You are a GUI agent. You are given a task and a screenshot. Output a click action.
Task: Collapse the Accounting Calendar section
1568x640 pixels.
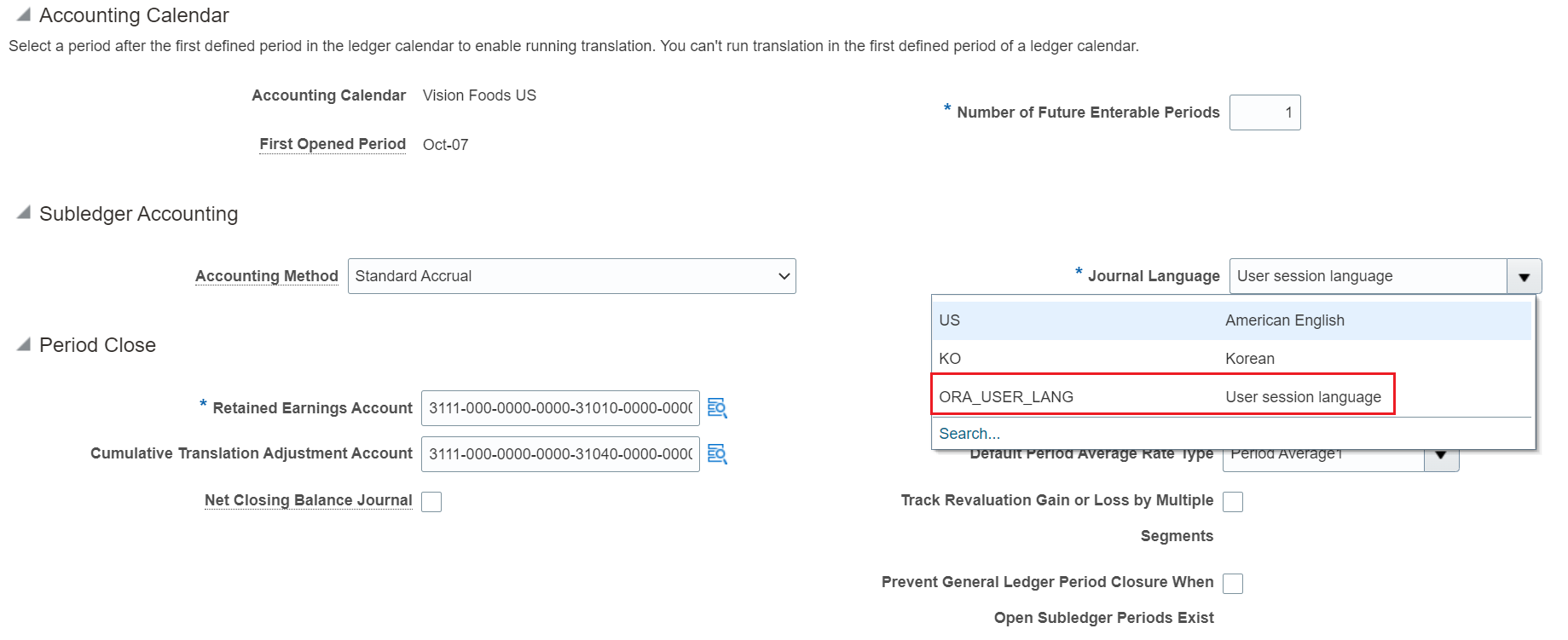click(24, 14)
